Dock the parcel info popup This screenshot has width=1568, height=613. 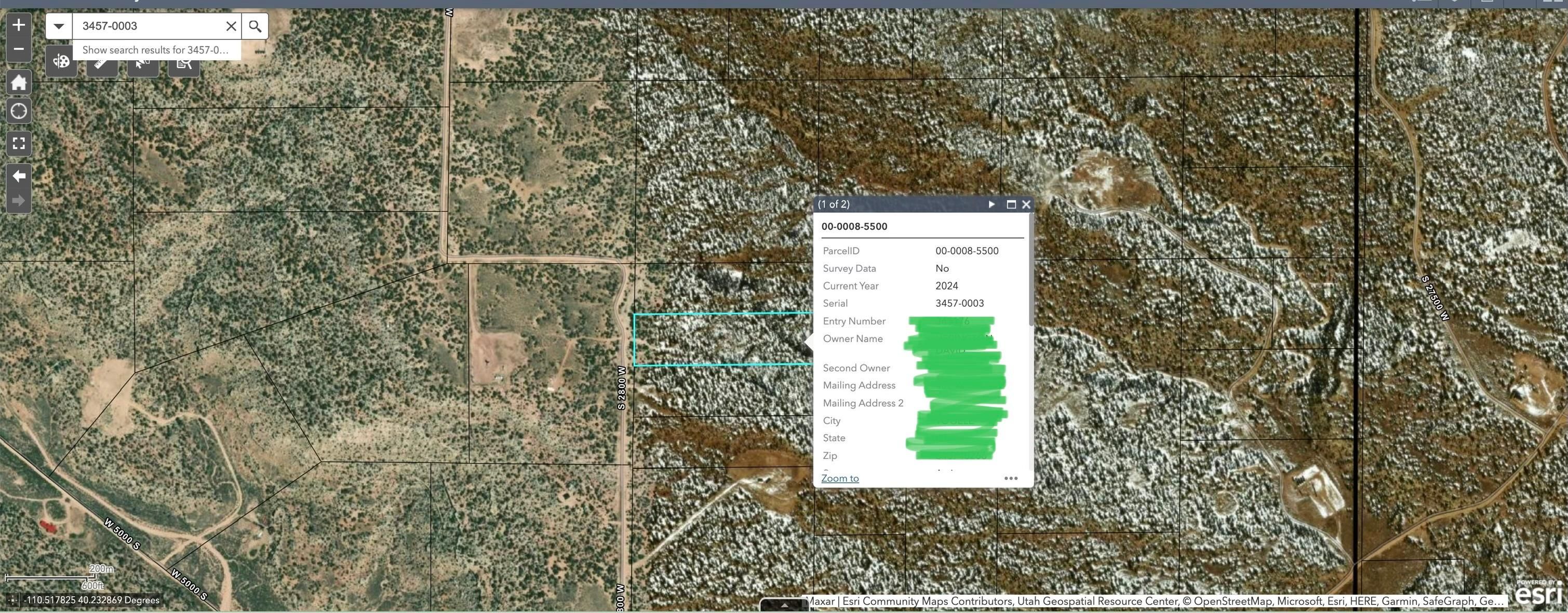pyautogui.click(x=1012, y=205)
